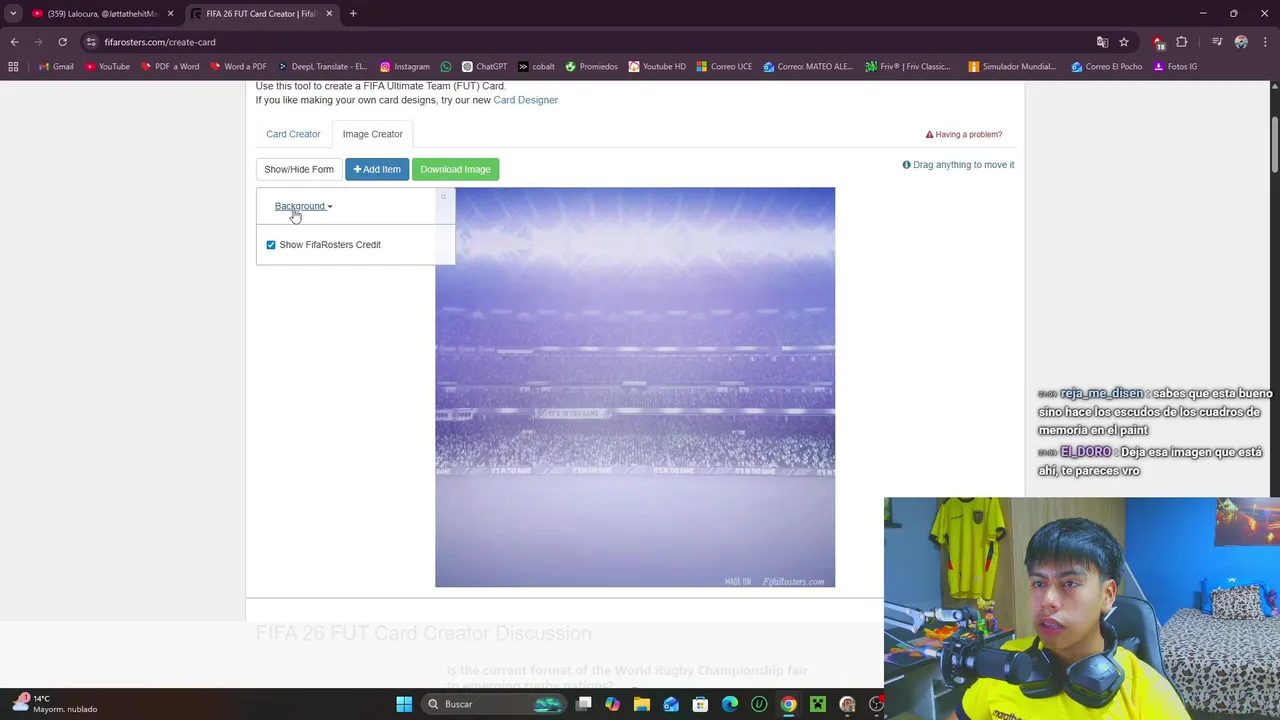This screenshot has height=720, width=1280.
Task: Close the FIFA 26 FUT Card Creator tab
Action: pyautogui.click(x=329, y=14)
